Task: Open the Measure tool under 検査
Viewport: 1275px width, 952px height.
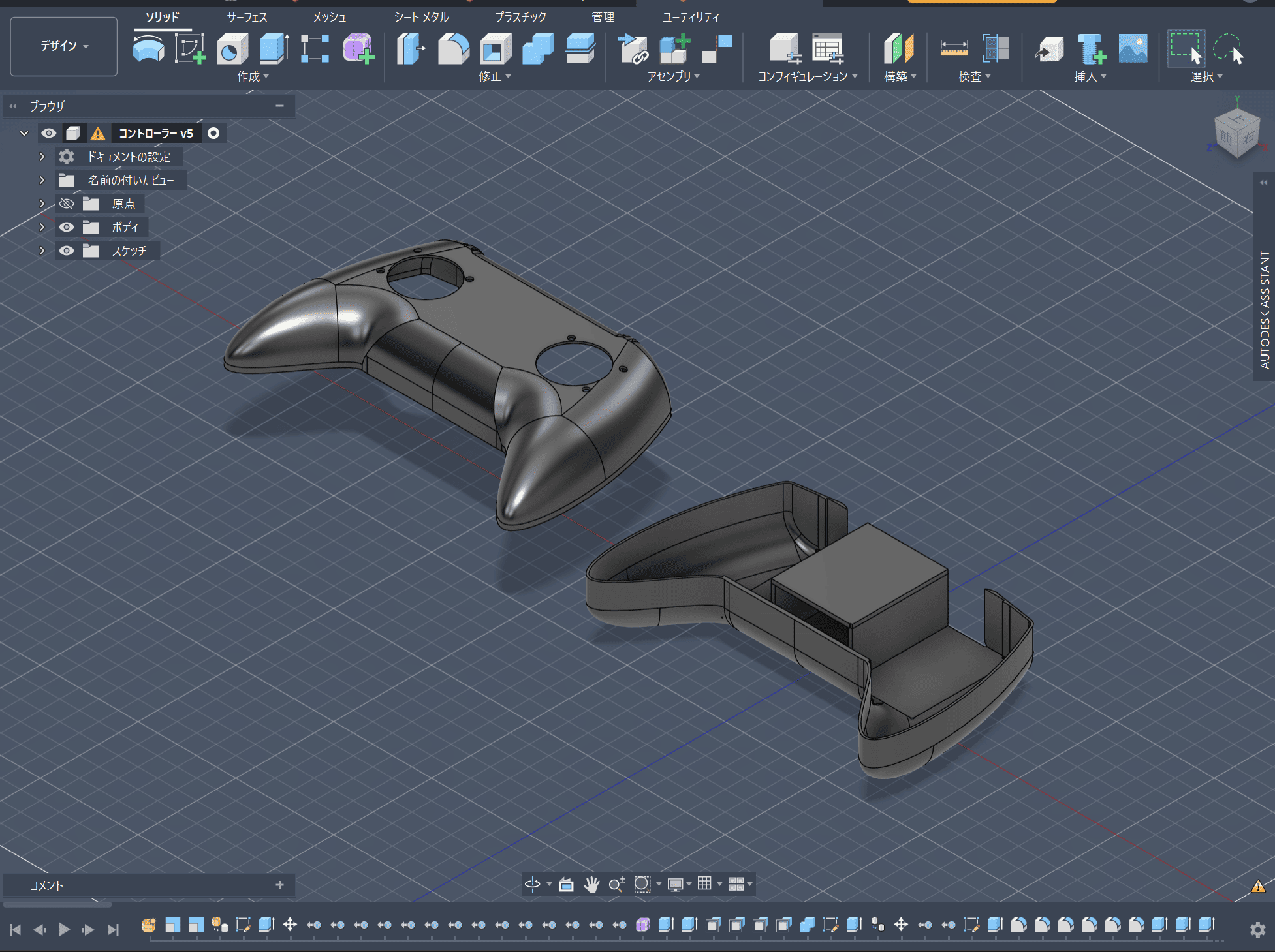Action: point(954,49)
